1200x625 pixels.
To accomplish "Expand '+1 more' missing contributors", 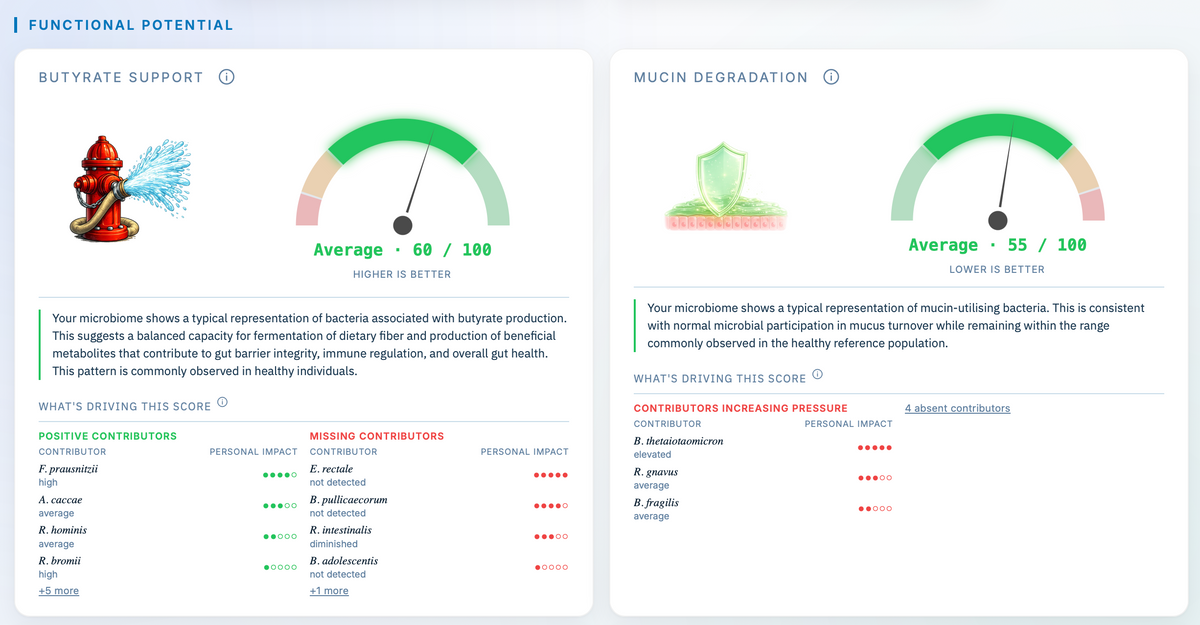I will pos(329,591).
